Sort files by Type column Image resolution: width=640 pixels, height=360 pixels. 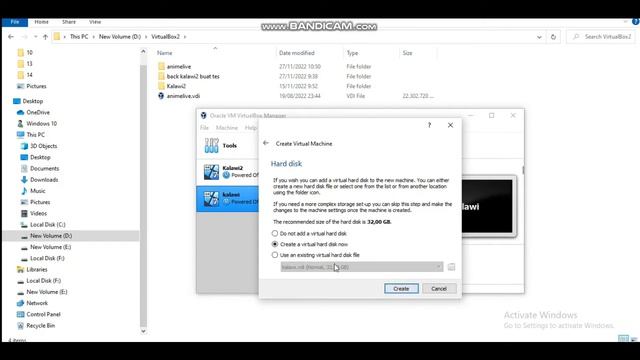pyautogui.click(x=352, y=53)
